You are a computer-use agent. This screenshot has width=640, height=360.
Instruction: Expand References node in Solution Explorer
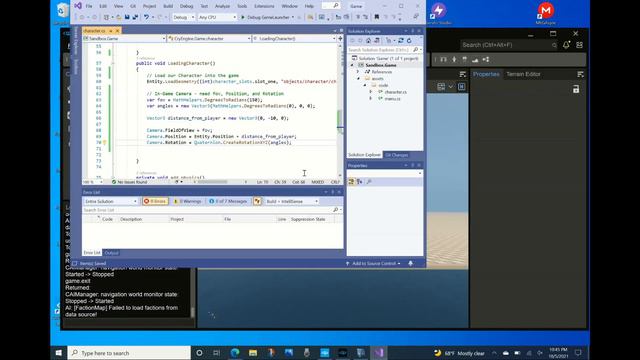tap(358, 72)
